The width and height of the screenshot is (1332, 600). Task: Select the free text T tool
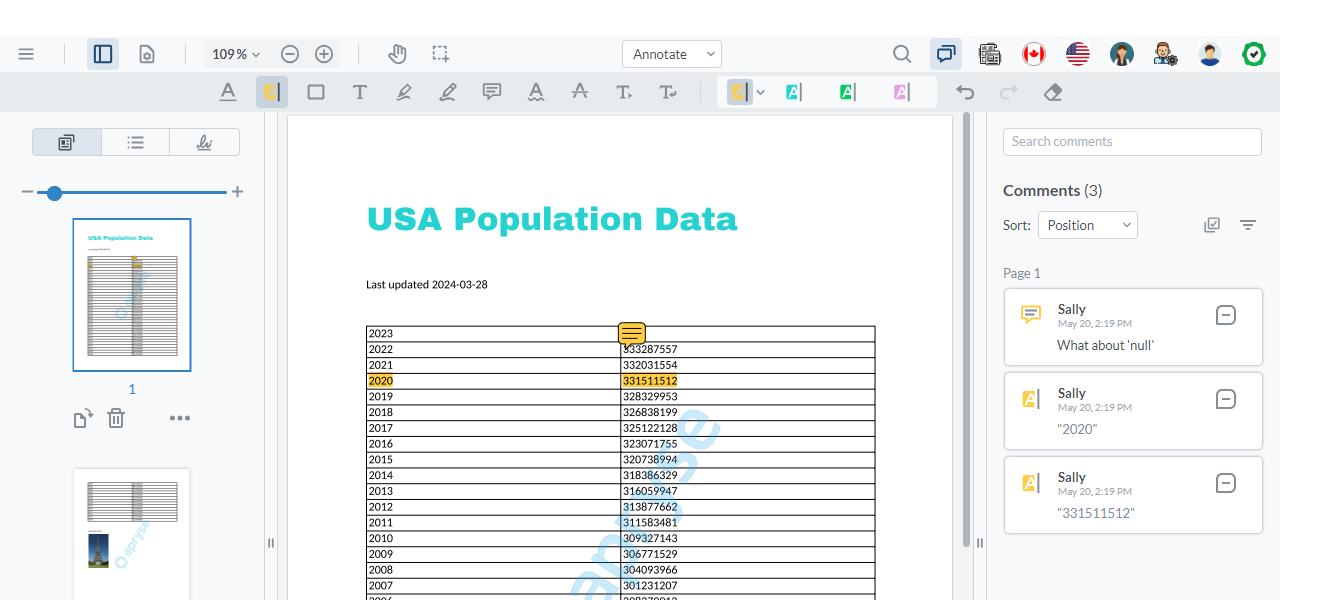click(360, 92)
